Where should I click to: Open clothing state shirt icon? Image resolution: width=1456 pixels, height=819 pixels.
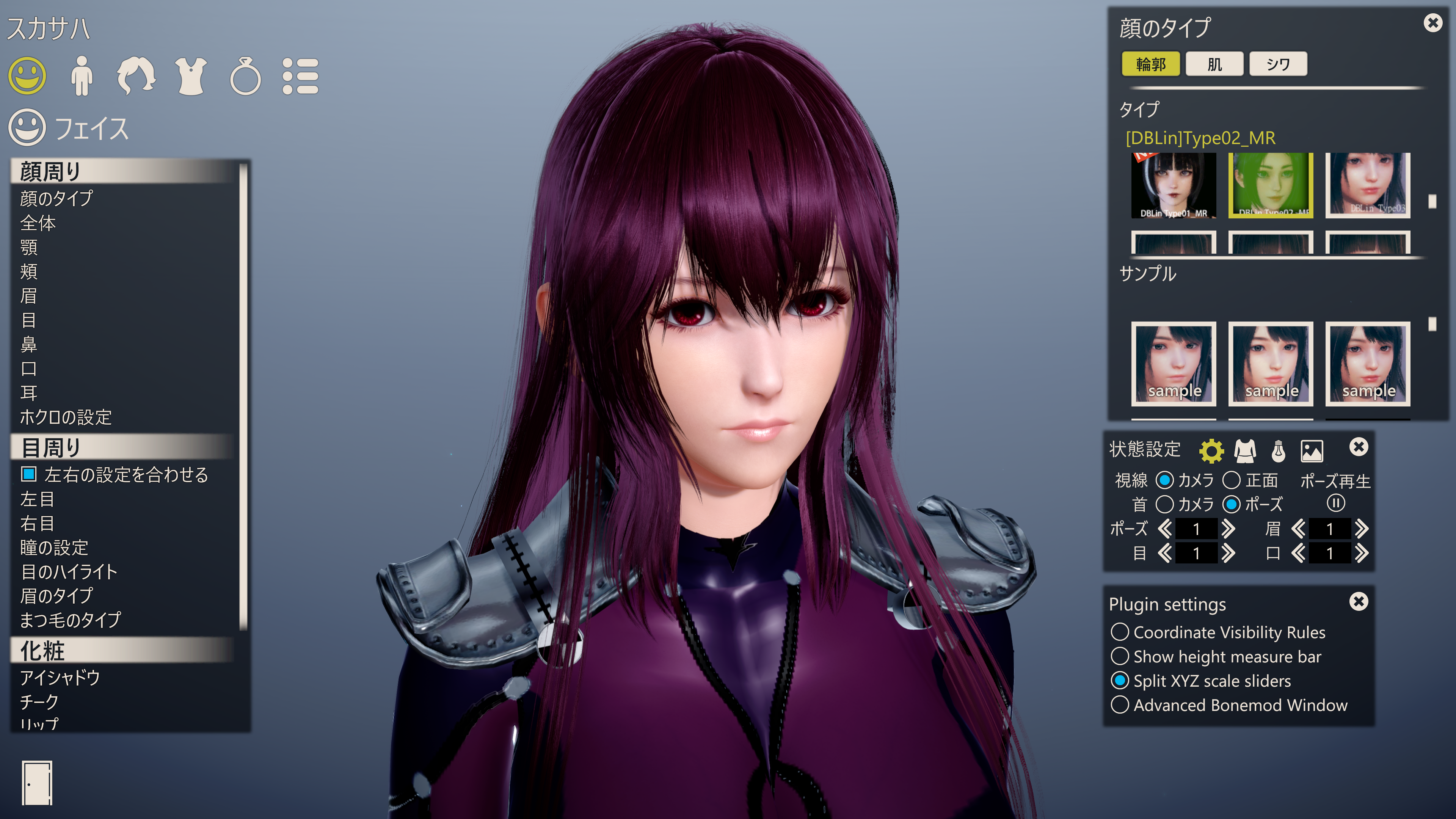tap(1245, 450)
